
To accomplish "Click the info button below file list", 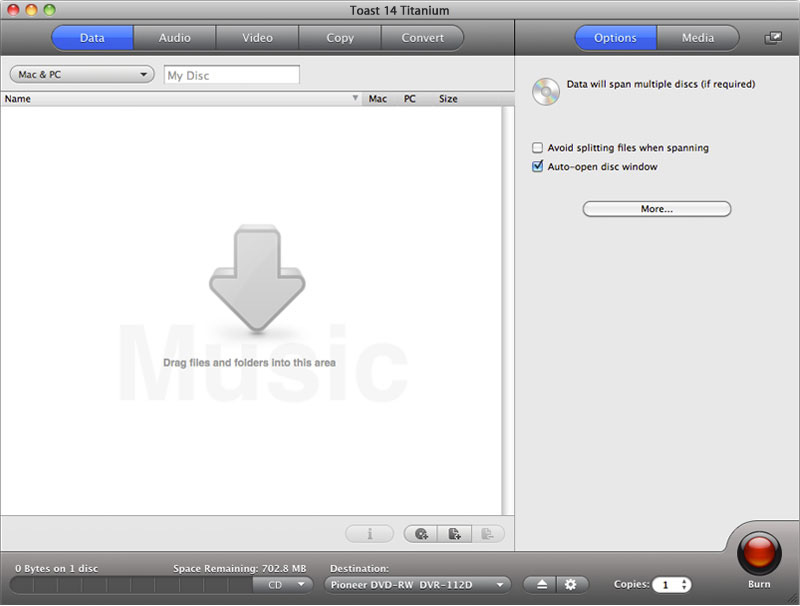I will click(370, 534).
